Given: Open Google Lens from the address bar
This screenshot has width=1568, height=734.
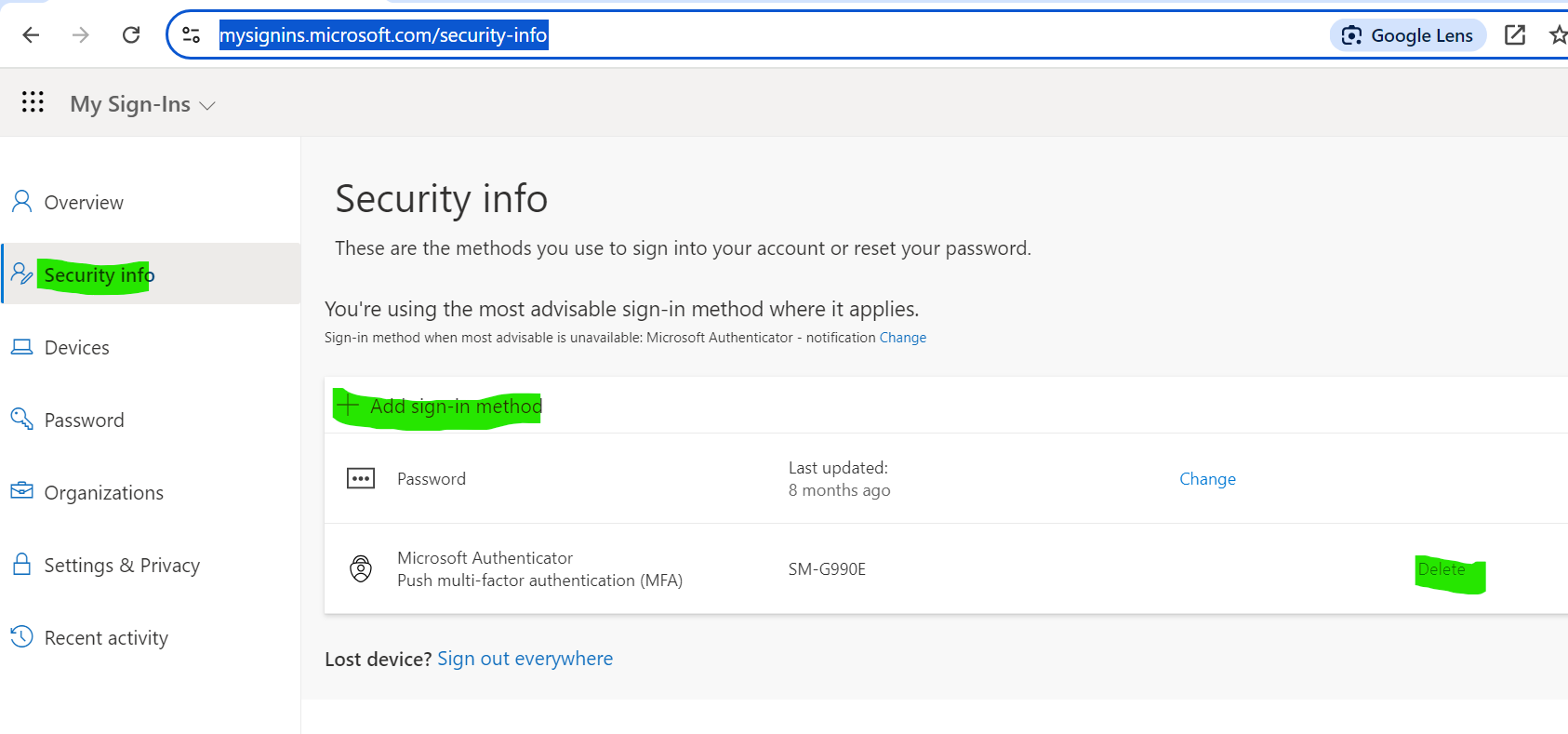Looking at the screenshot, I should click(x=1408, y=35).
